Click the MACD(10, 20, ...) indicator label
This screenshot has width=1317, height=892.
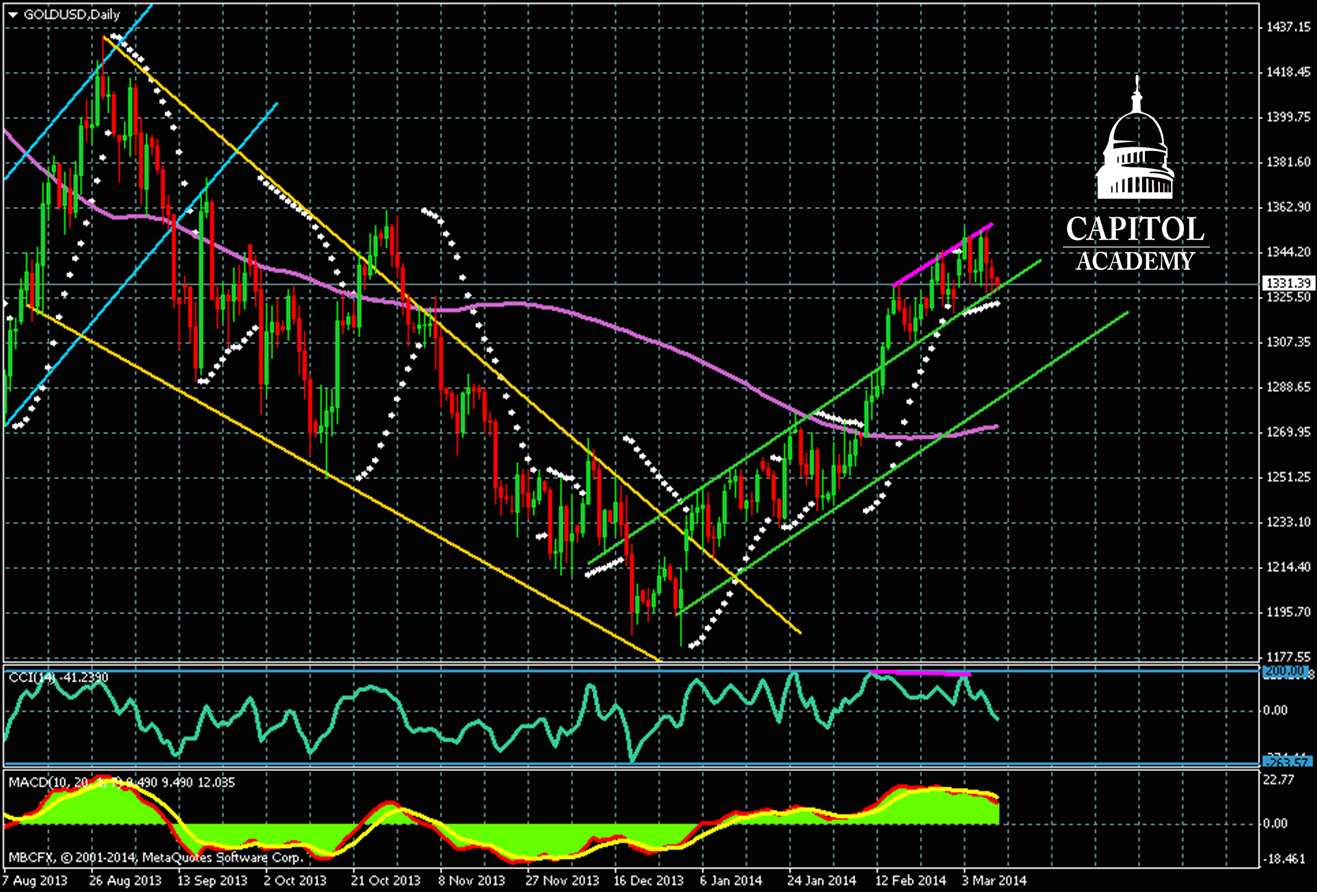[121, 783]
